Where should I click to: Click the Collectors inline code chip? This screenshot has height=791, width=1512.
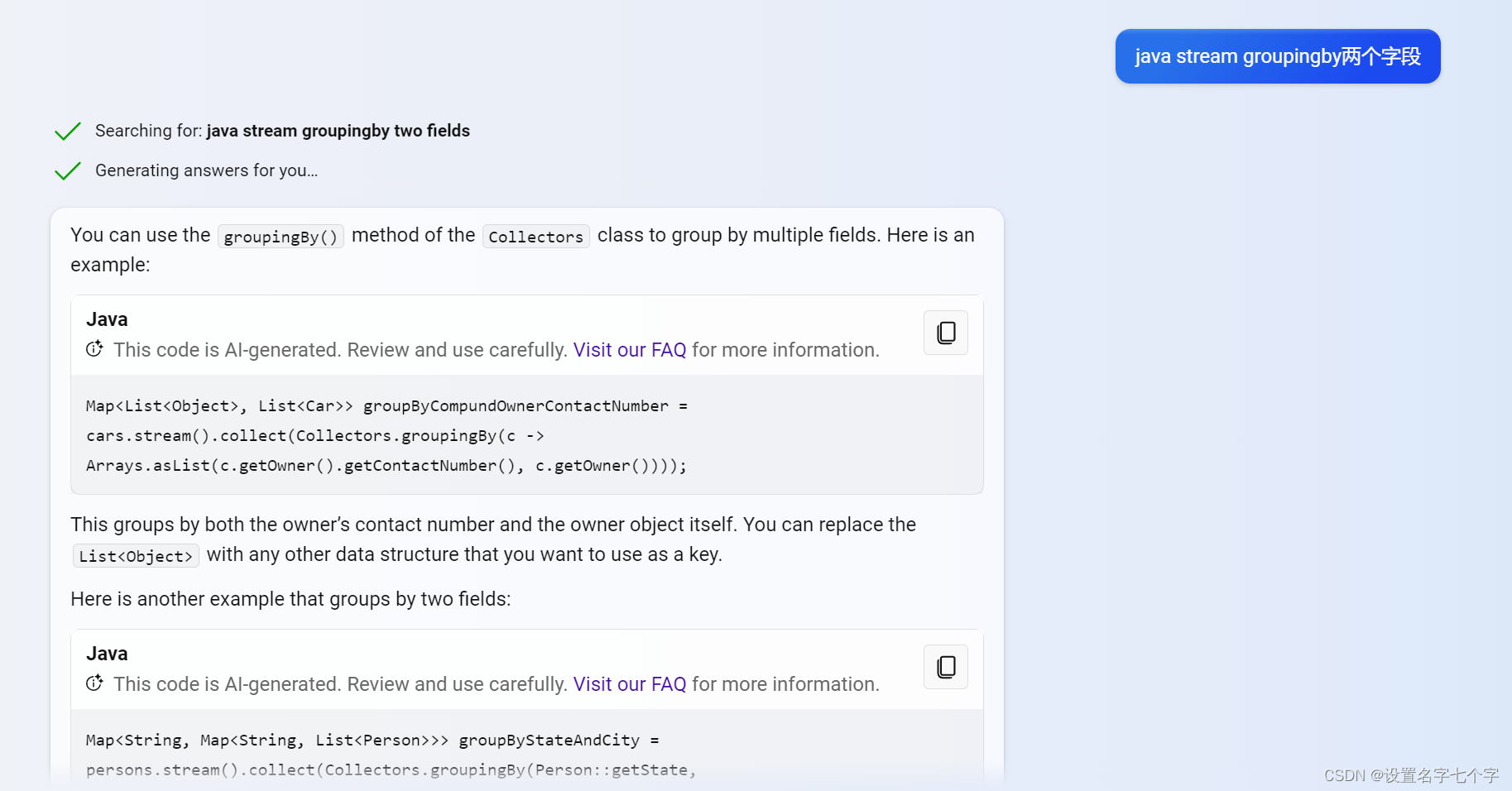coord(535,237)
